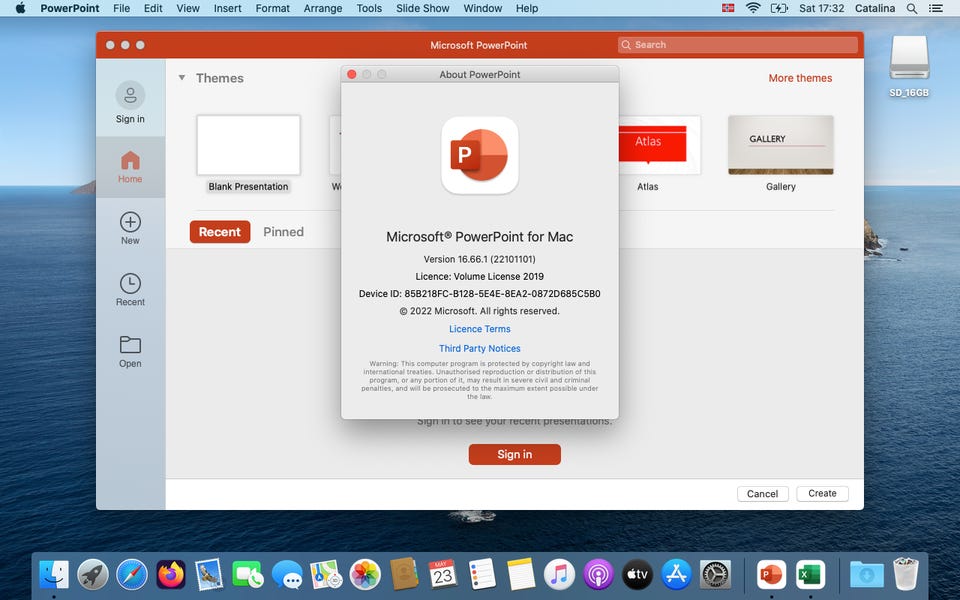This screenshot has height=600, width=960.
Task: Close the About PowerPoint dialog
Action: pos(351,74)
